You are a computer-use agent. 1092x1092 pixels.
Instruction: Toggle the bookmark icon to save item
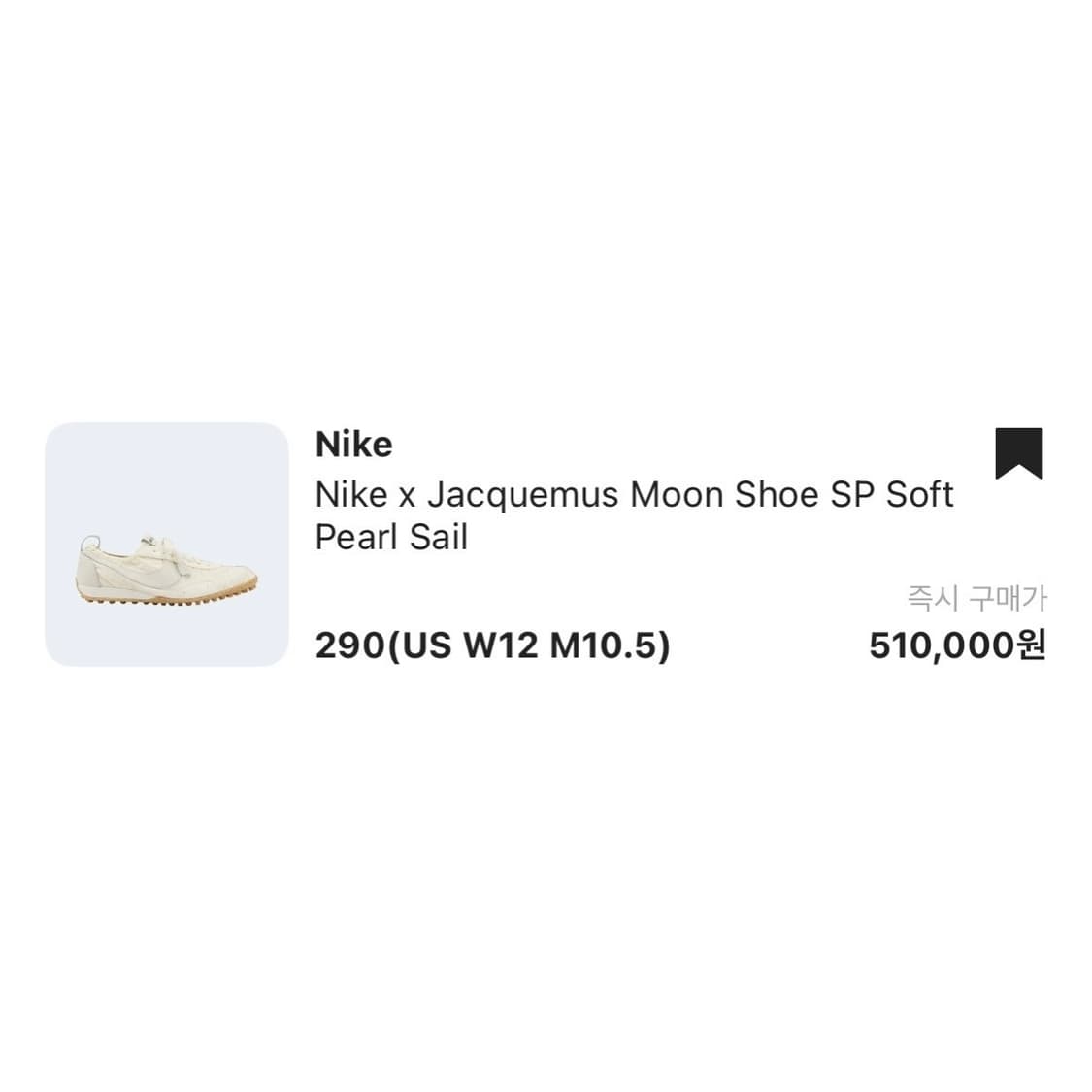coord(1018,452)
